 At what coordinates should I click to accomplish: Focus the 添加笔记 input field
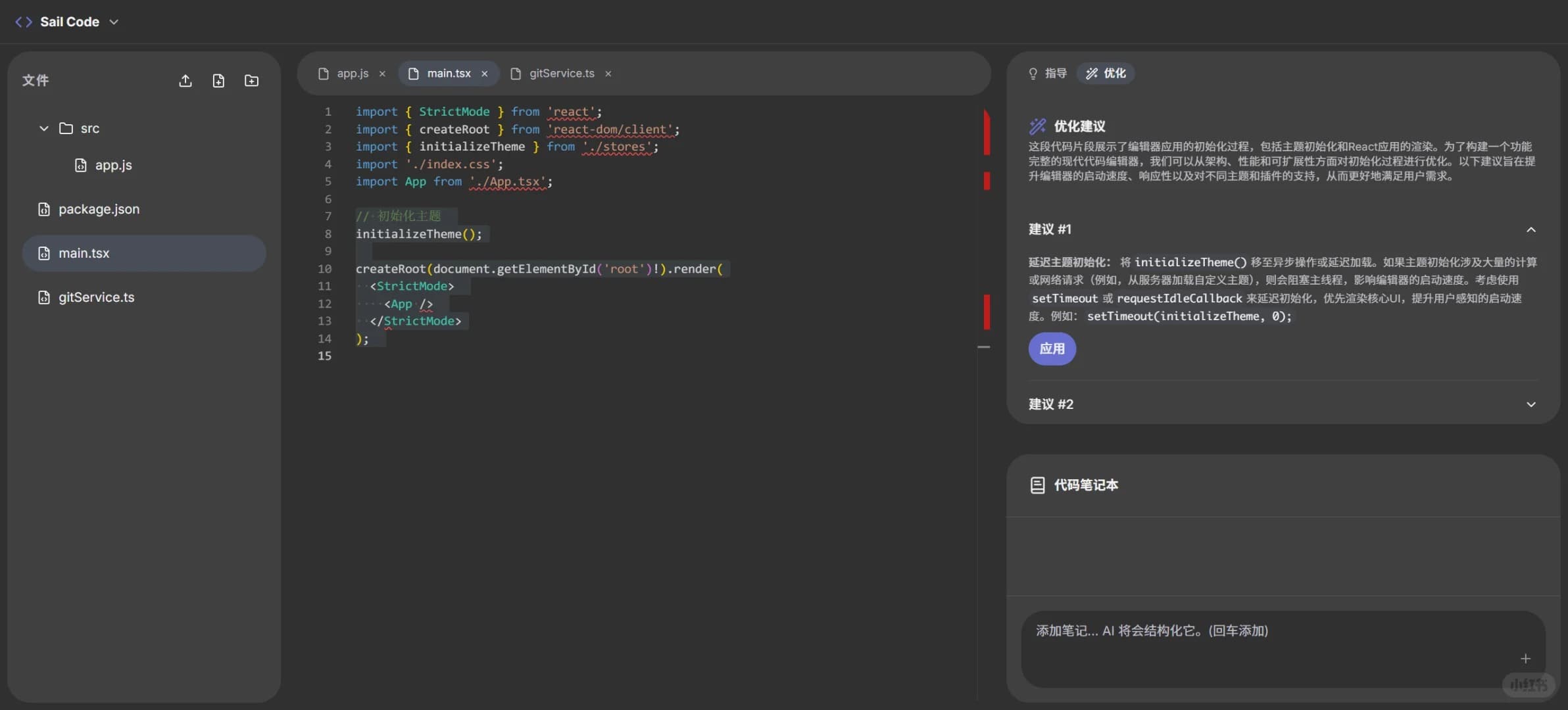(1283, 649)
